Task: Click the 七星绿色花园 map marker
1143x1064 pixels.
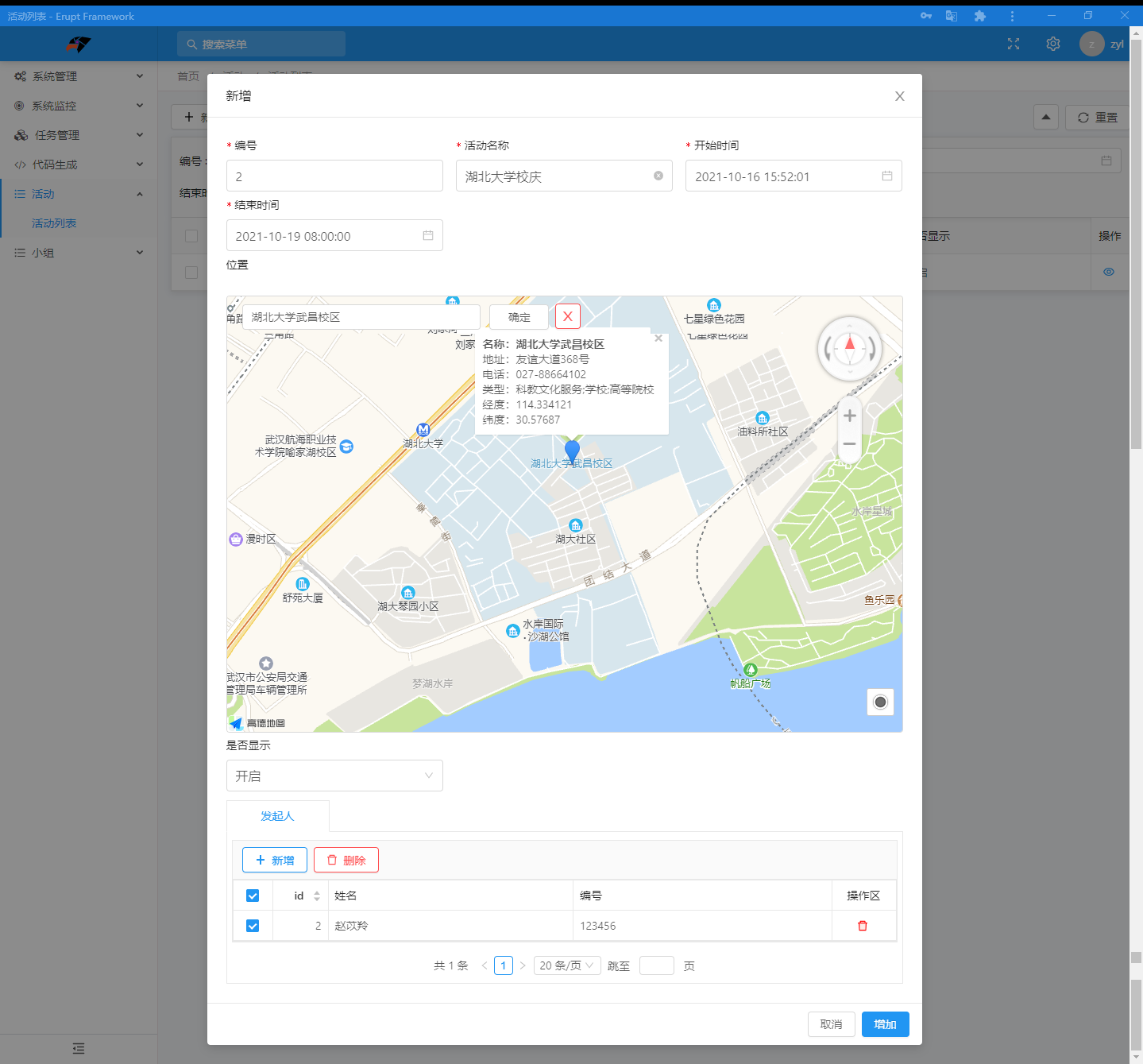Action: [x=714, y=305]
